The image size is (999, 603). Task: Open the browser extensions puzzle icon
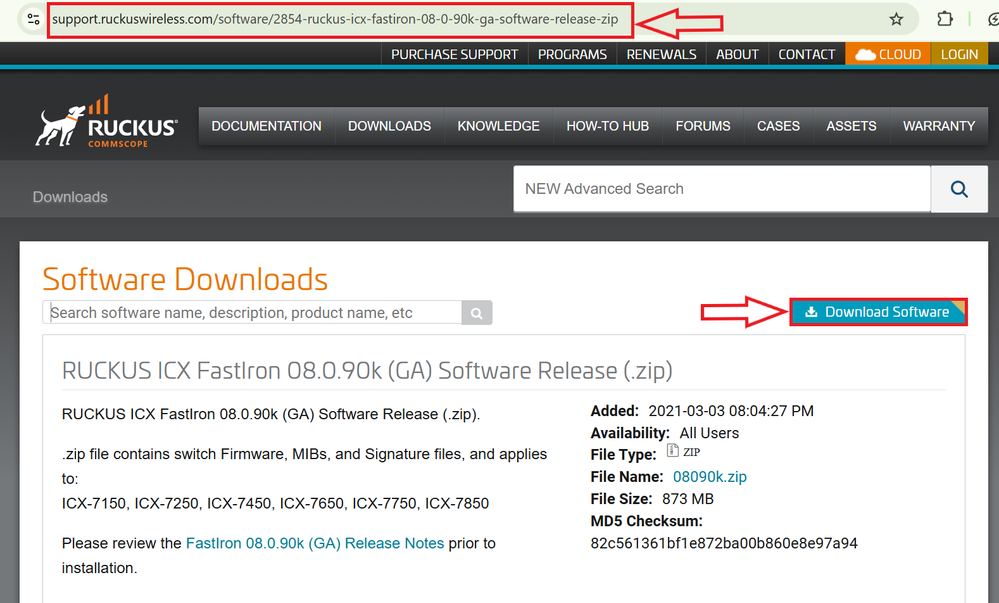(x=945, y=19)
